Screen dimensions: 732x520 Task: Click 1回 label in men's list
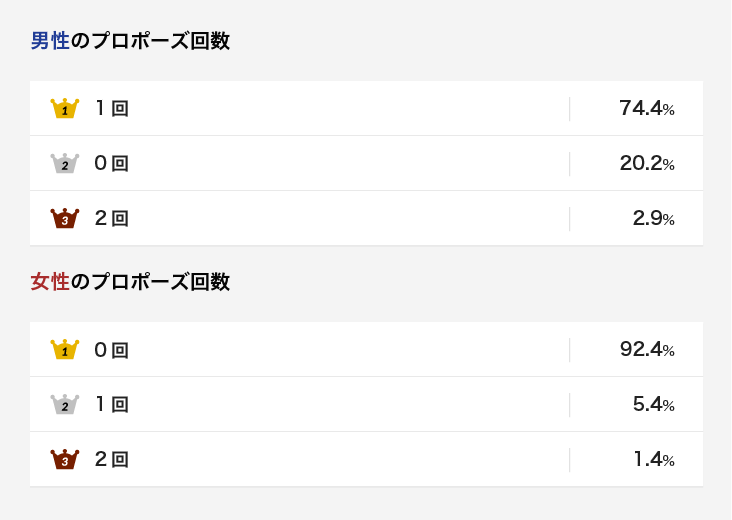(x=112, y=108)
